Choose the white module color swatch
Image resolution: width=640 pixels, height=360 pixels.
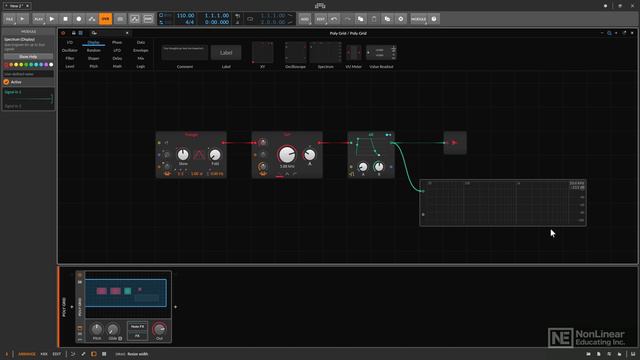click(51, 65)
